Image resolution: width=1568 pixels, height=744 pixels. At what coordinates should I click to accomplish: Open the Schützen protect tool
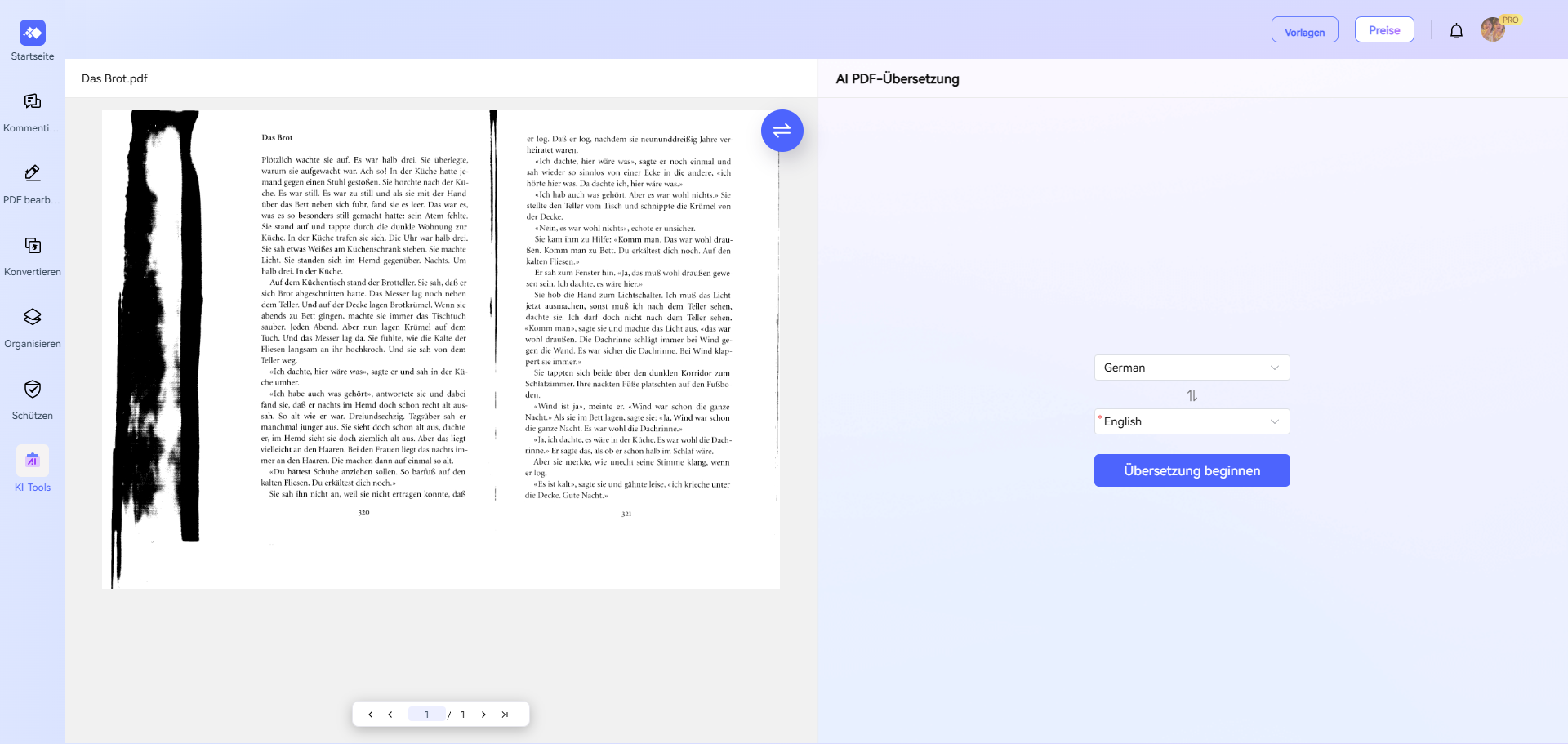[x=33, y=389]
